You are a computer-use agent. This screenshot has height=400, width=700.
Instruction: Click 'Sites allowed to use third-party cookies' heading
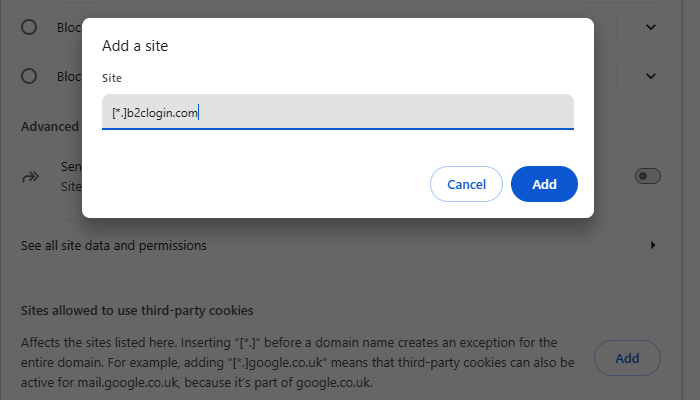[137, 310]
